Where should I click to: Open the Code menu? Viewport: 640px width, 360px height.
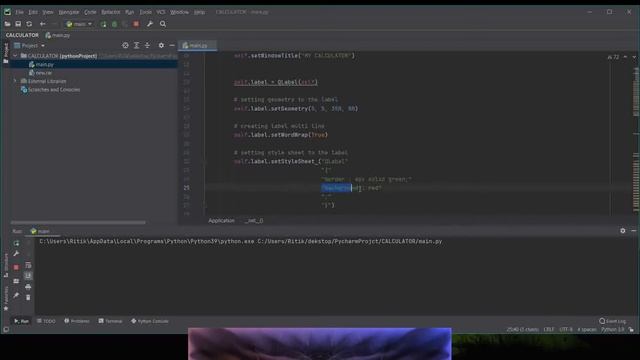[x=90, y=12]
